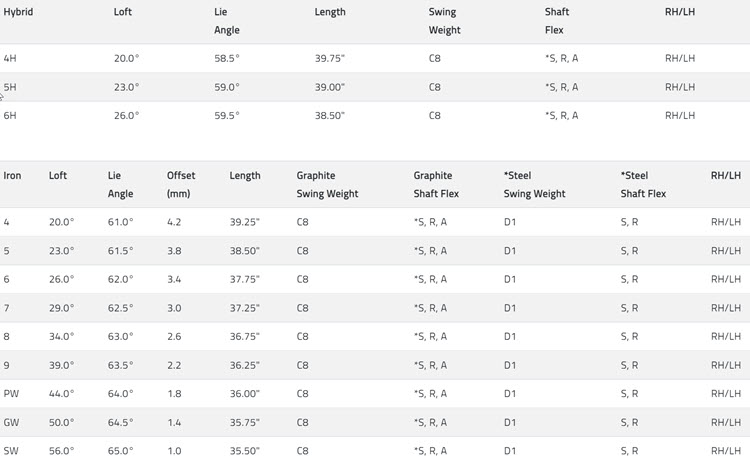The height and width of the screenshot is (464, 750).
Task: Click the 37.75" iron length cell
Action: pyautogui.click(x=244, y=280)
